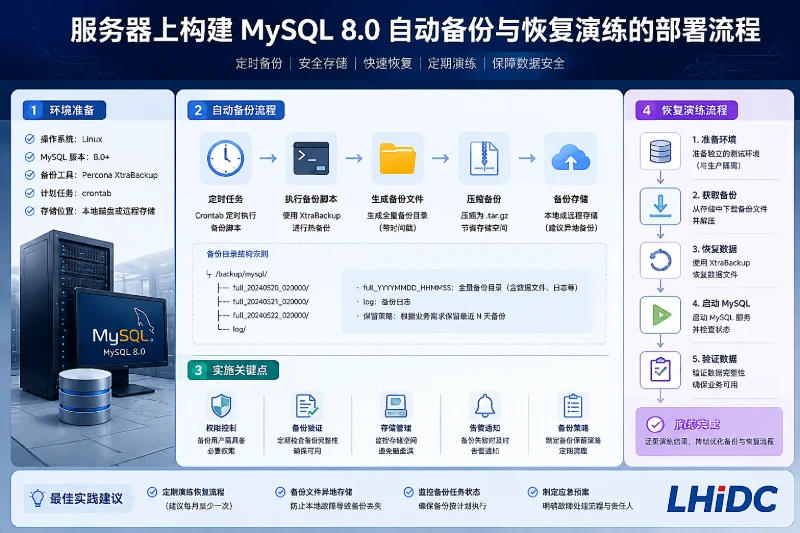Click the clipboard list icon above 备份策略

573,406
